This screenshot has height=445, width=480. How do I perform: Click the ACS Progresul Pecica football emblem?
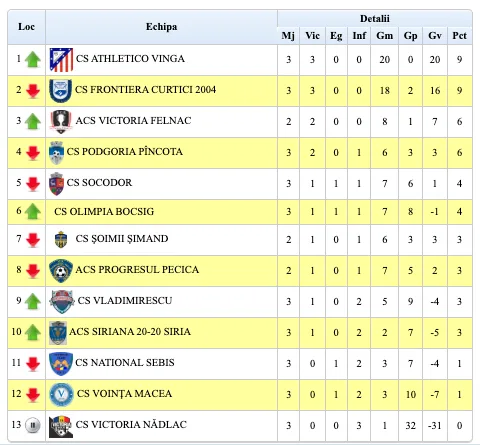click(x=61, y=271)
